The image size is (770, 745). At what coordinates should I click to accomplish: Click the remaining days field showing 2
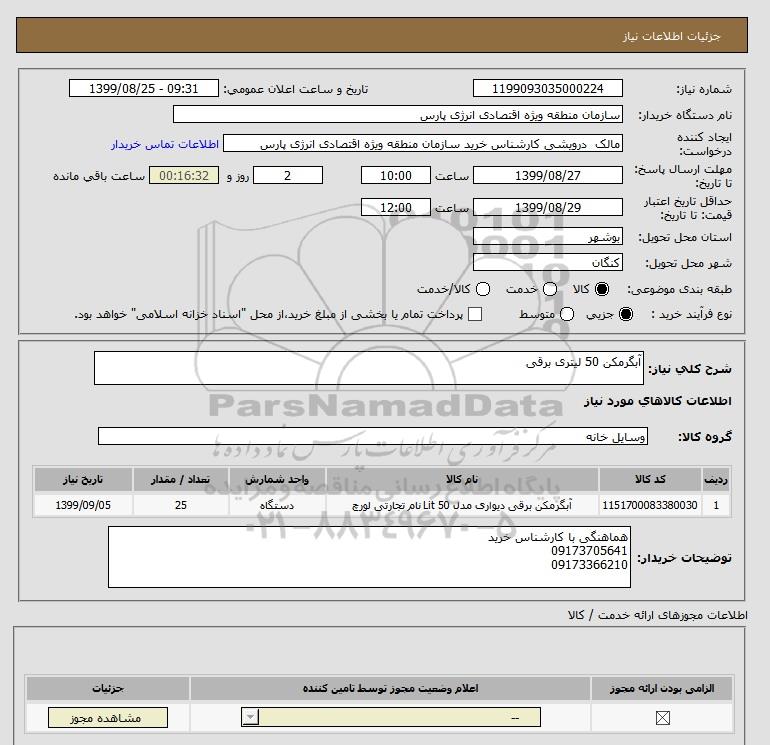tap(288, 176)
